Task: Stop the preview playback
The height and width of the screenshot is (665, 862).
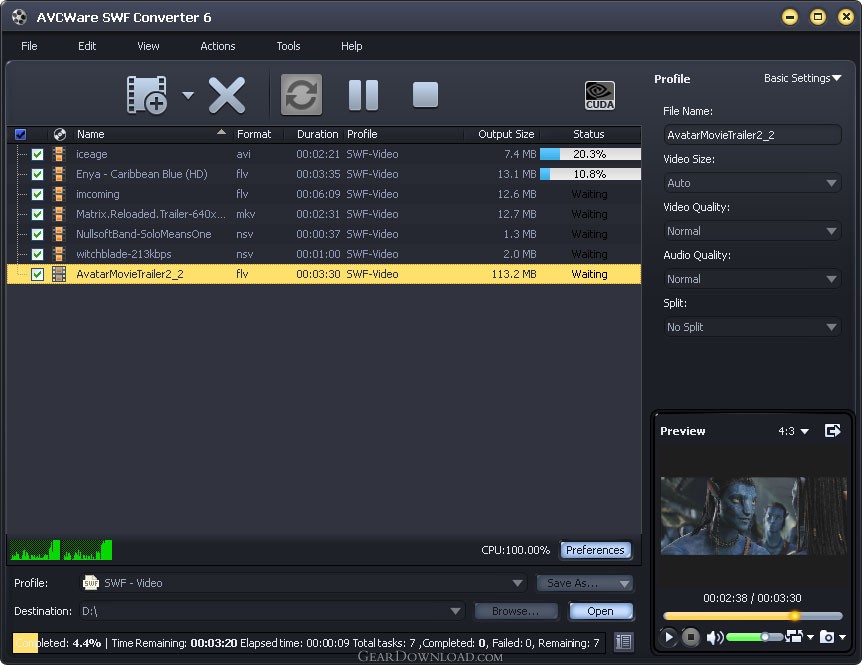Action: click(690, 637)
